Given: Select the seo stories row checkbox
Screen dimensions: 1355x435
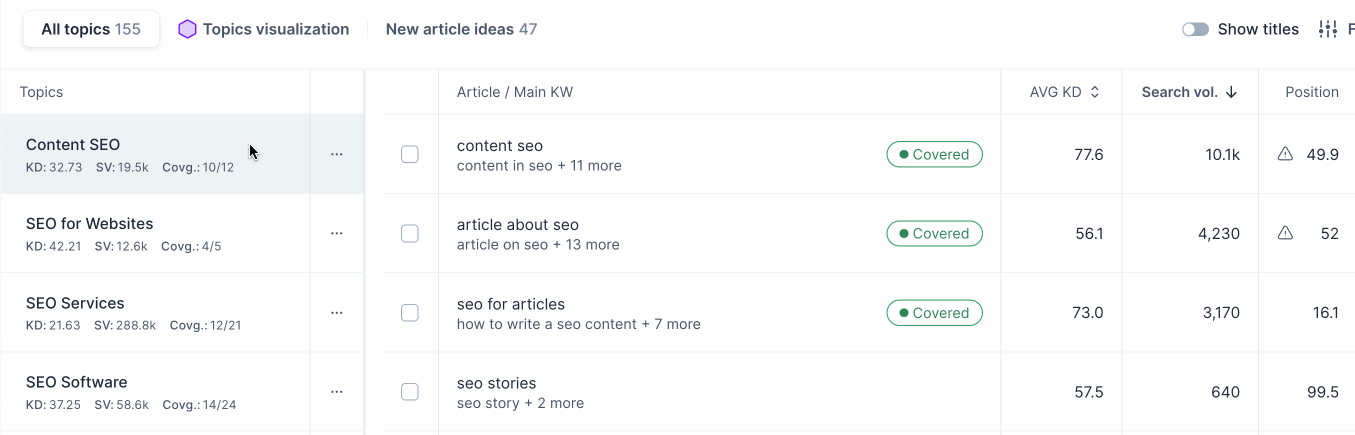Looking at the screenshot, I should [409, 392].
